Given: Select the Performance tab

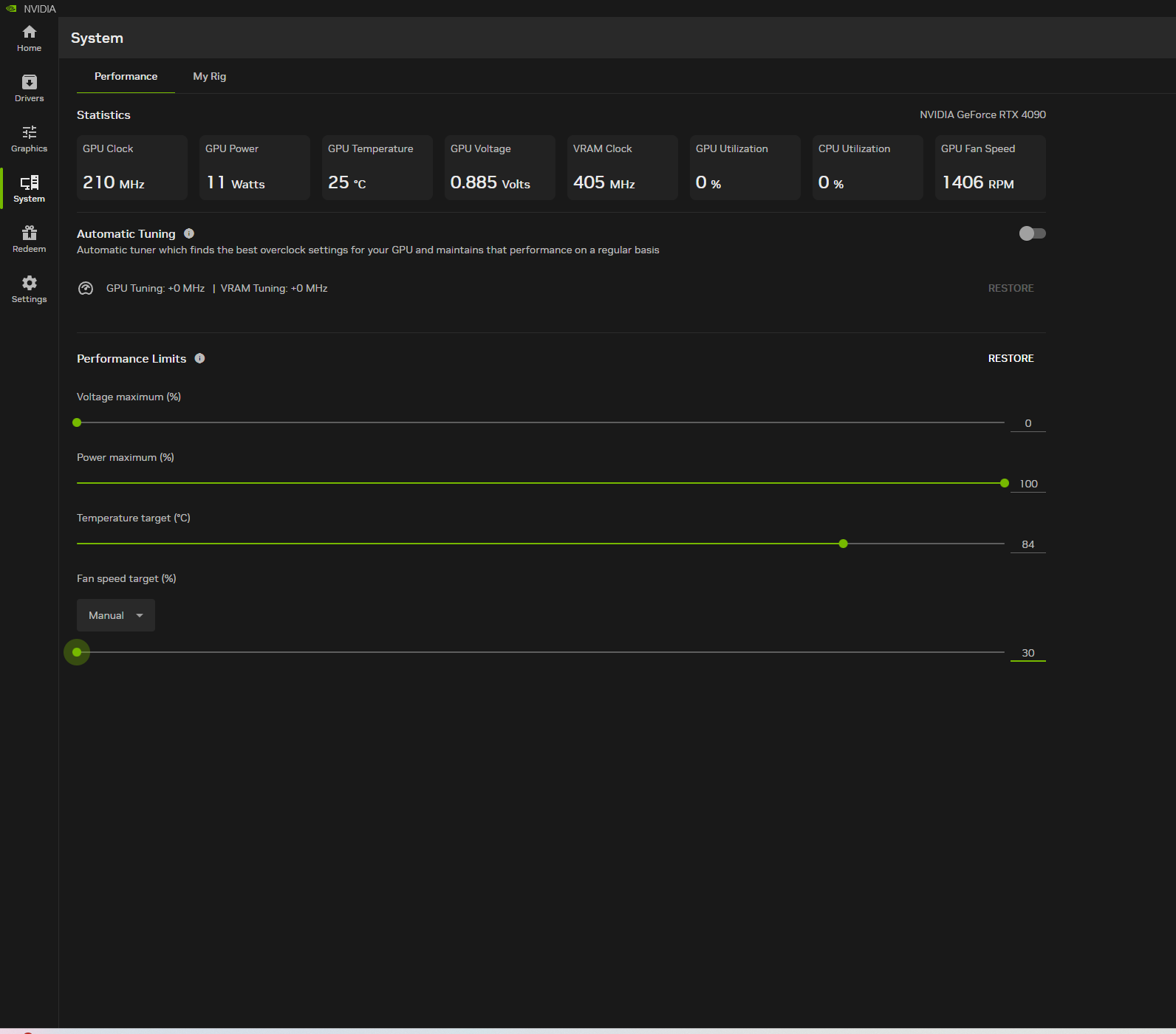Looking at the screenshot, I should (126, 76).
